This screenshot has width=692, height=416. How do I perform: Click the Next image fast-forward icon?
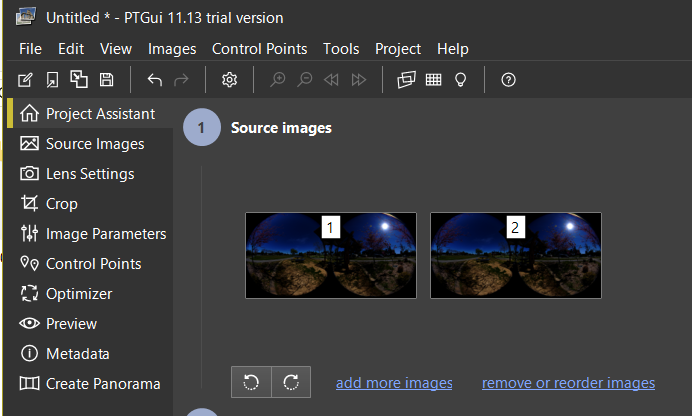pos(358,80)
